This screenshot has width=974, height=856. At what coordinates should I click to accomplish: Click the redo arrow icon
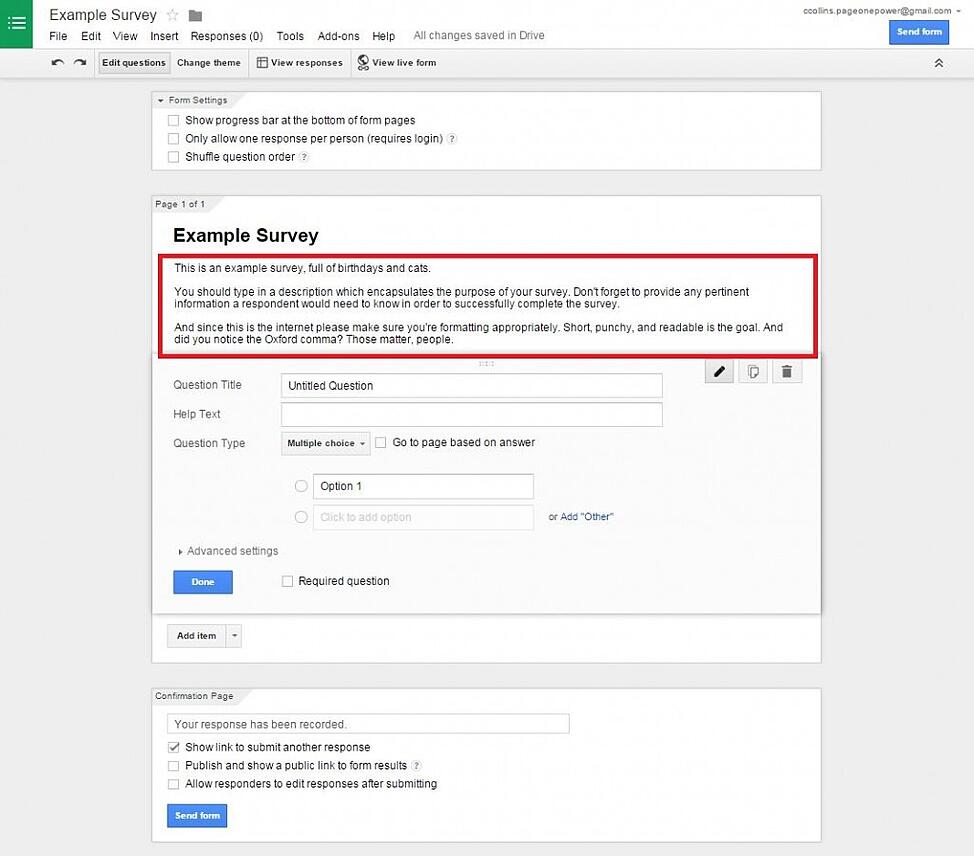pos(79,62)
